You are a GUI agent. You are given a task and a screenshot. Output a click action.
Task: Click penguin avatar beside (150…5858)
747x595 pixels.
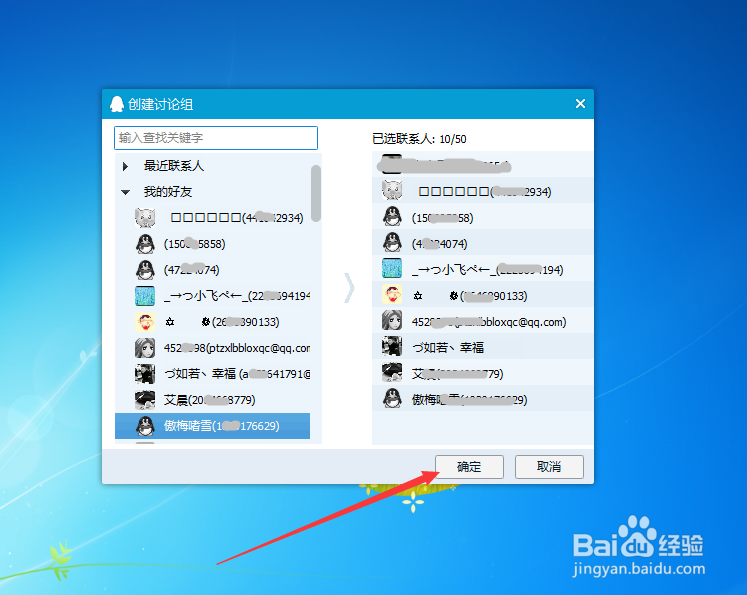(x=145, y=244)
